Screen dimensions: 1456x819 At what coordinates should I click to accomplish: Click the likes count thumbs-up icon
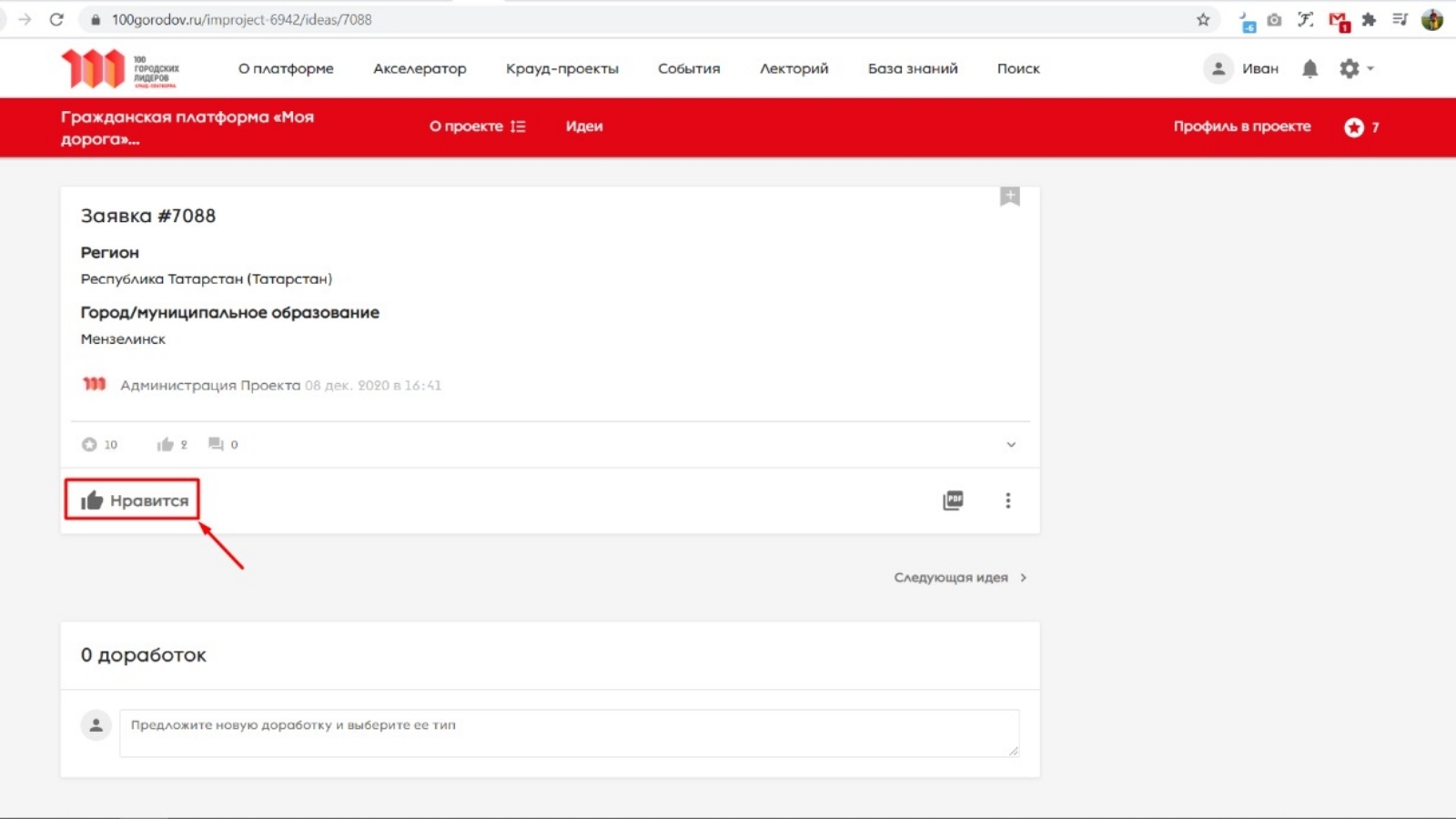165,444
